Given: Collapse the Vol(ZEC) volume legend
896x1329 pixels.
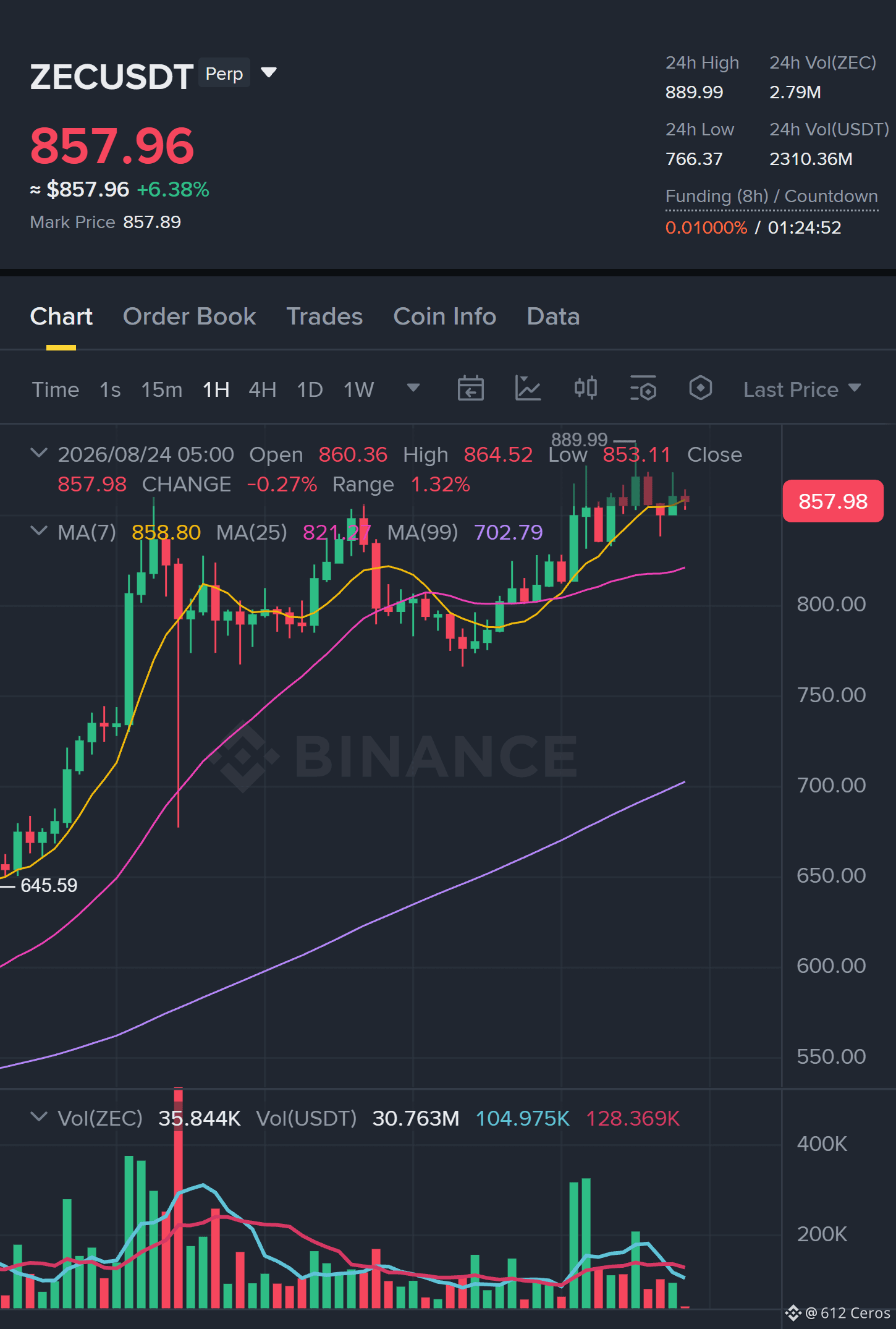Looking at the screenshot, I should [39, 1117].
